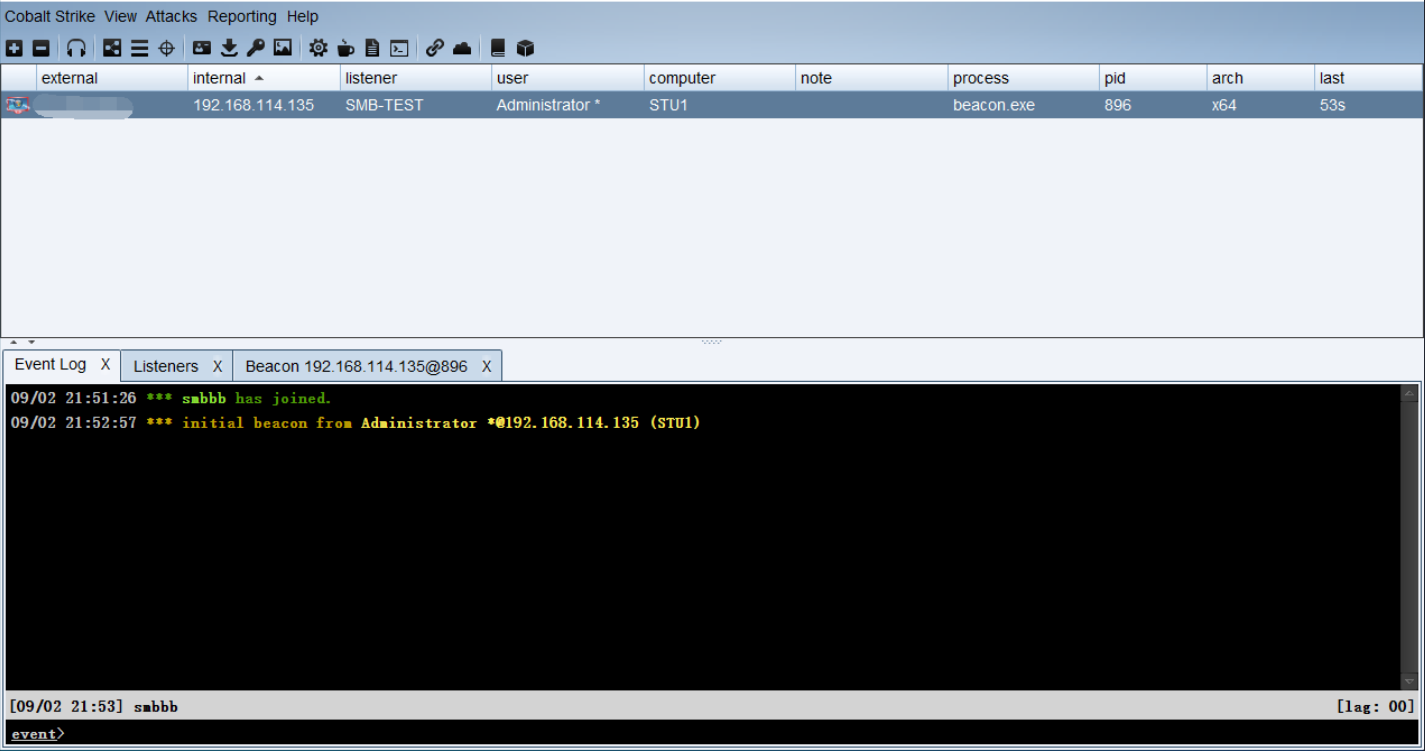Select the 192.168.114.135 internal address cell
This screenshot has width=1425, height=751.
coord(264,105)
